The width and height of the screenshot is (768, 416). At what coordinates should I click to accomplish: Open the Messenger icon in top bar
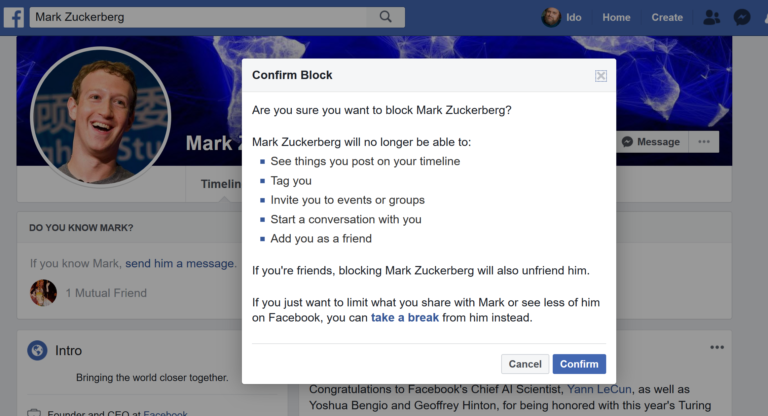742,17
